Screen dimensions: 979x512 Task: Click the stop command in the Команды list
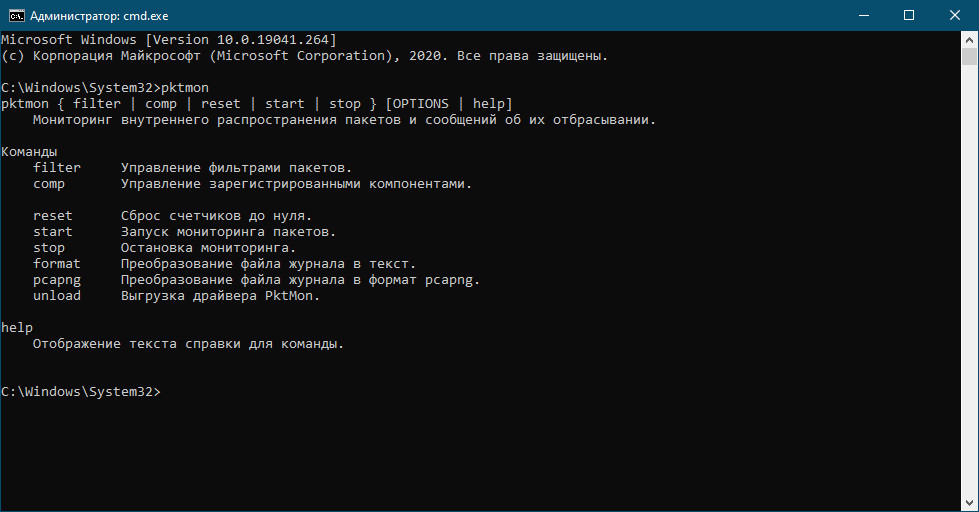pos(49,248)
